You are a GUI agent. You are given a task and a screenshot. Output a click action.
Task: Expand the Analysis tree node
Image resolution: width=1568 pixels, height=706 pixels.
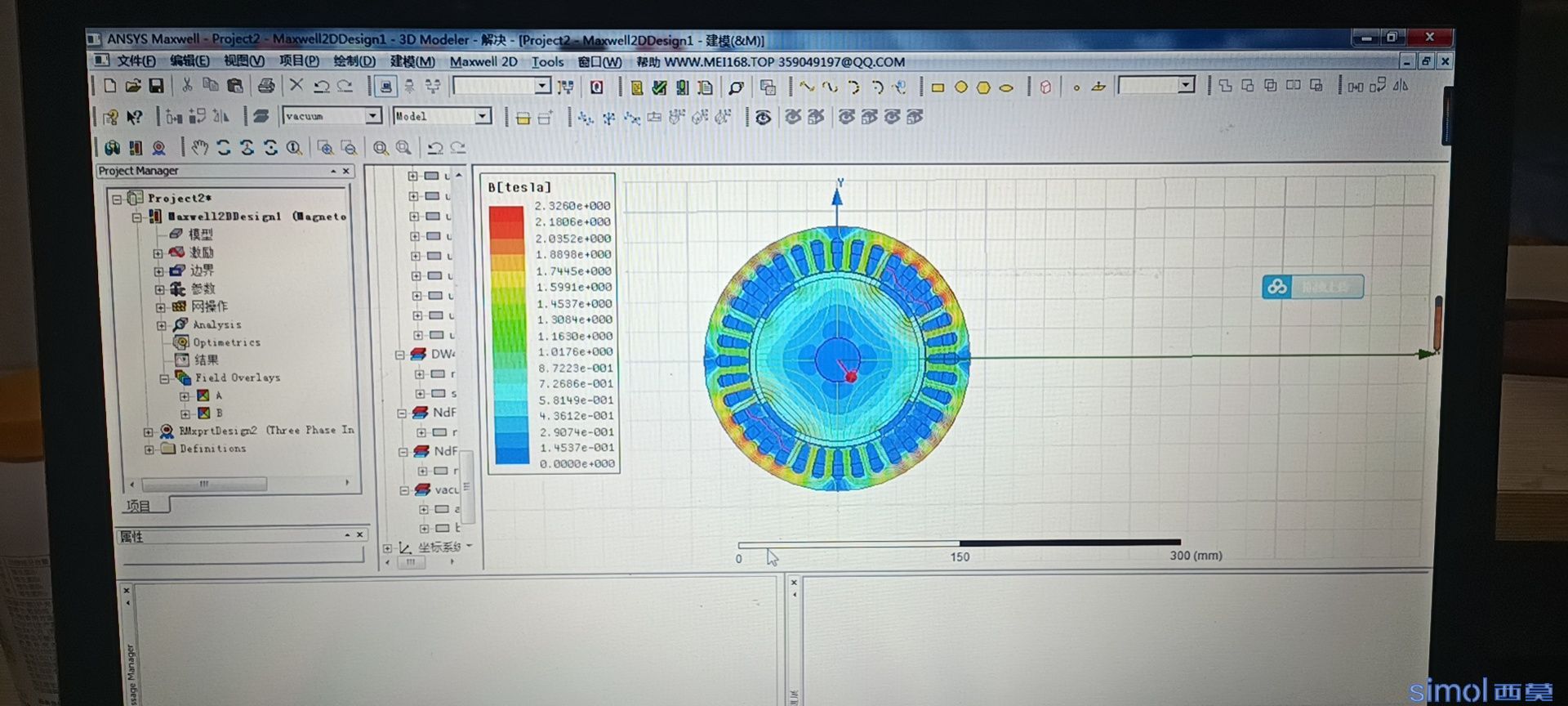click(161, 324)
